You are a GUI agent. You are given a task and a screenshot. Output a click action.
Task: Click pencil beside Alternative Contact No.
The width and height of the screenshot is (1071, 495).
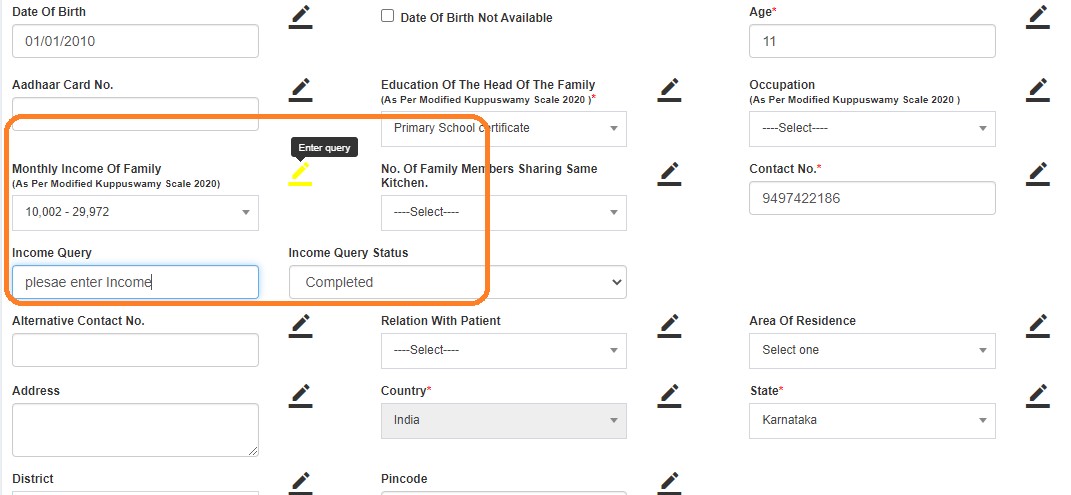[300, 324]
